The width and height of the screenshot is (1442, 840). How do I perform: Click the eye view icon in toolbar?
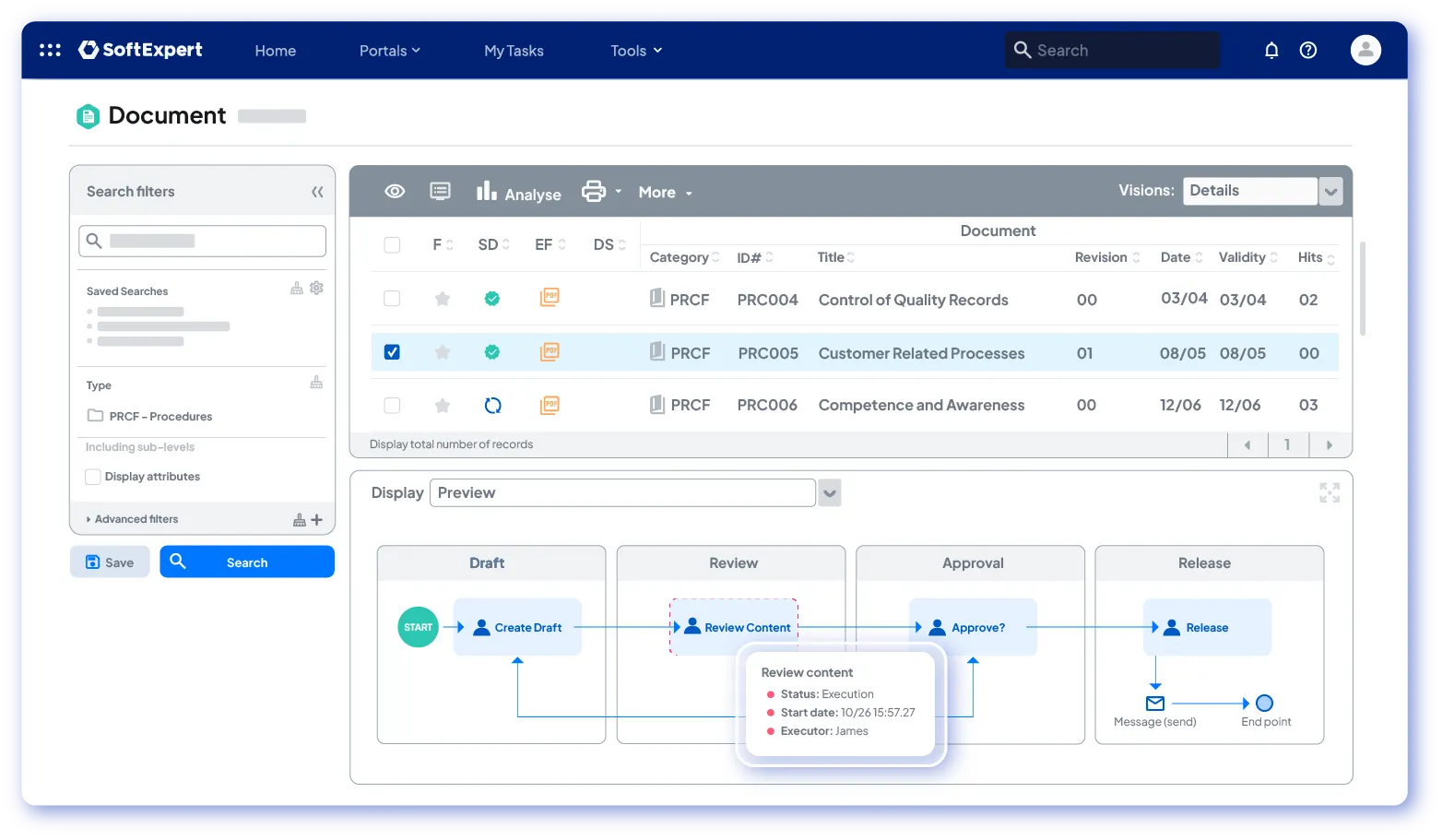pos(395,192)
